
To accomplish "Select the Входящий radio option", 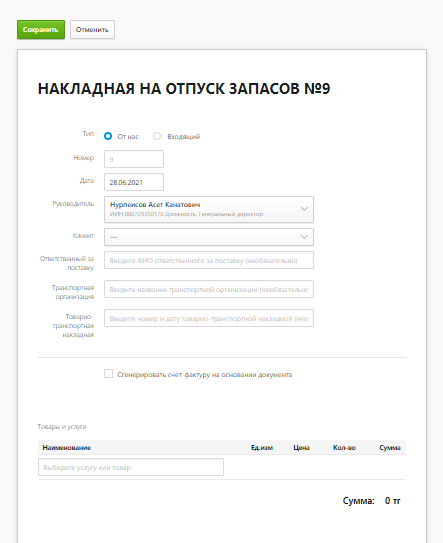I will click(157, 136).
